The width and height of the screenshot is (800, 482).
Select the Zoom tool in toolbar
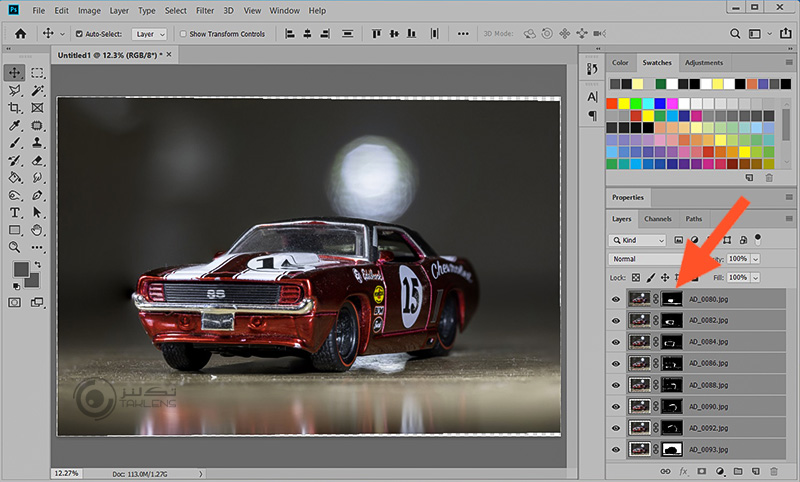(x=15, y=247)
